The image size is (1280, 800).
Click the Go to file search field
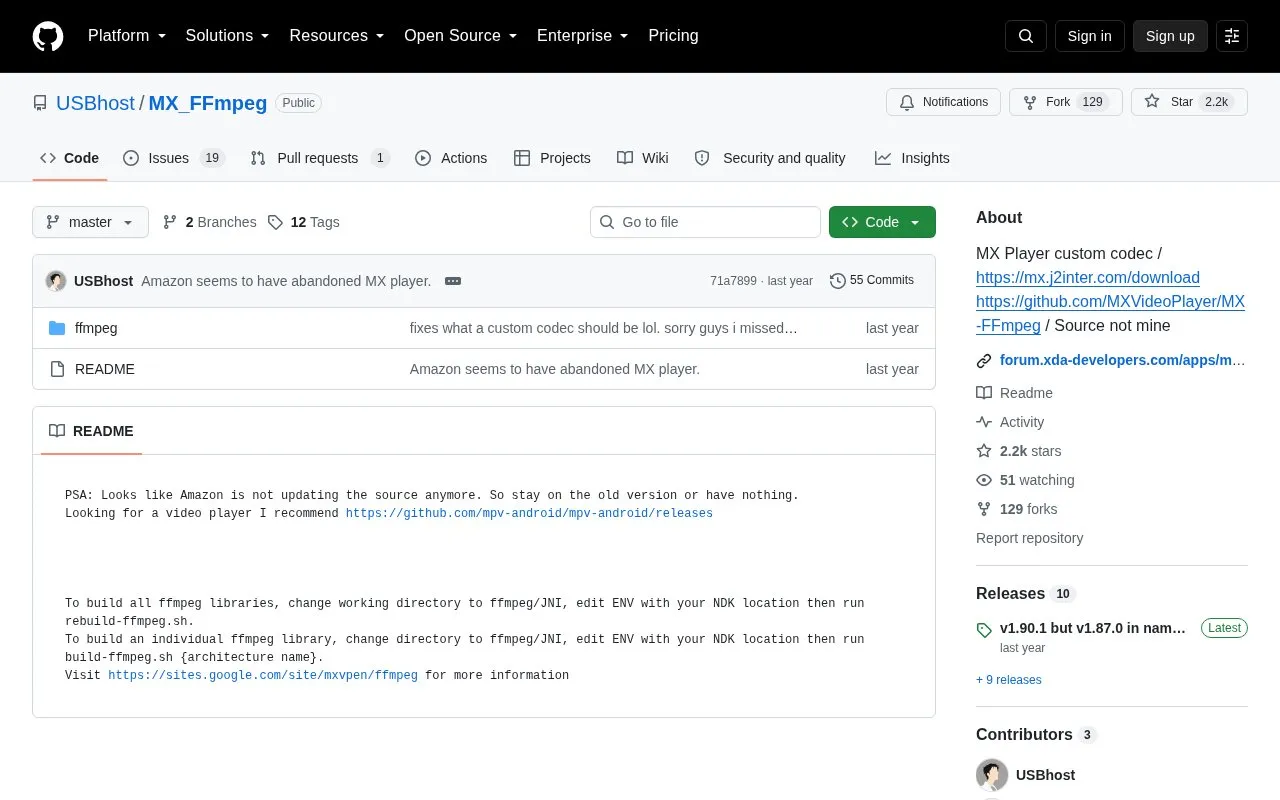point(705,222)
